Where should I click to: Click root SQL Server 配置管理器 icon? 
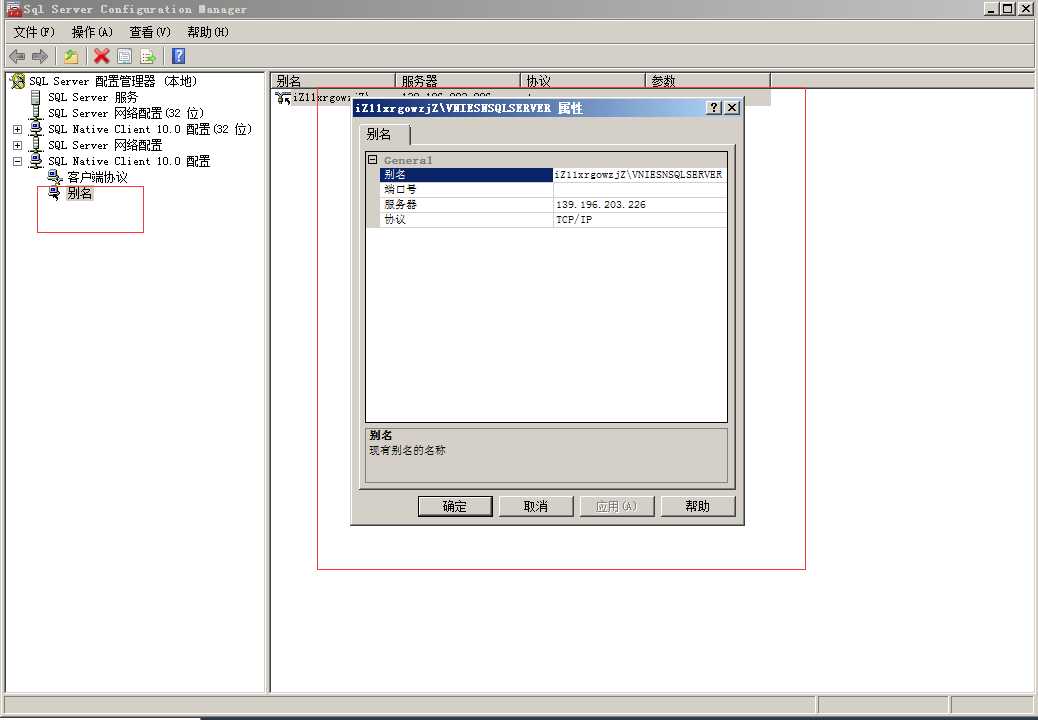click(18, 81)
